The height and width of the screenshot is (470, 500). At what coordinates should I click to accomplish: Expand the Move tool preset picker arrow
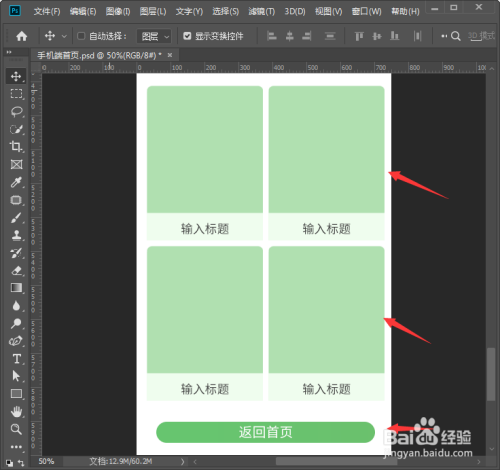click(64, 36)
